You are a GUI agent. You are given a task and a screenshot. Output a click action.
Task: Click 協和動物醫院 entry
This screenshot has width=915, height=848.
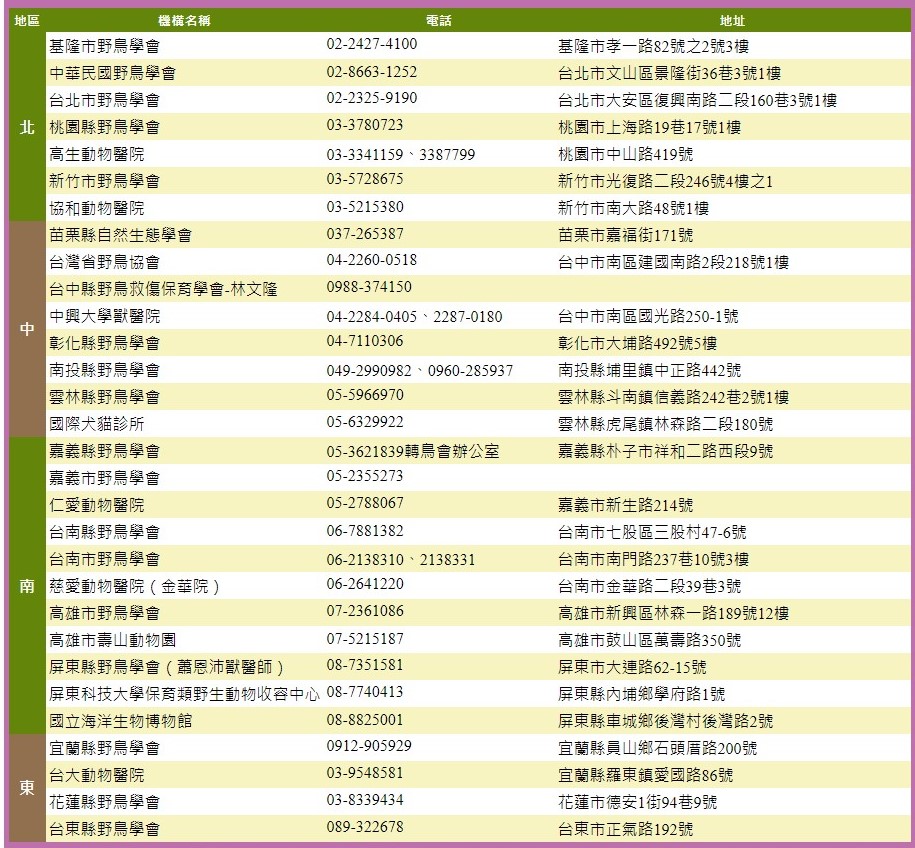(97, 208)
